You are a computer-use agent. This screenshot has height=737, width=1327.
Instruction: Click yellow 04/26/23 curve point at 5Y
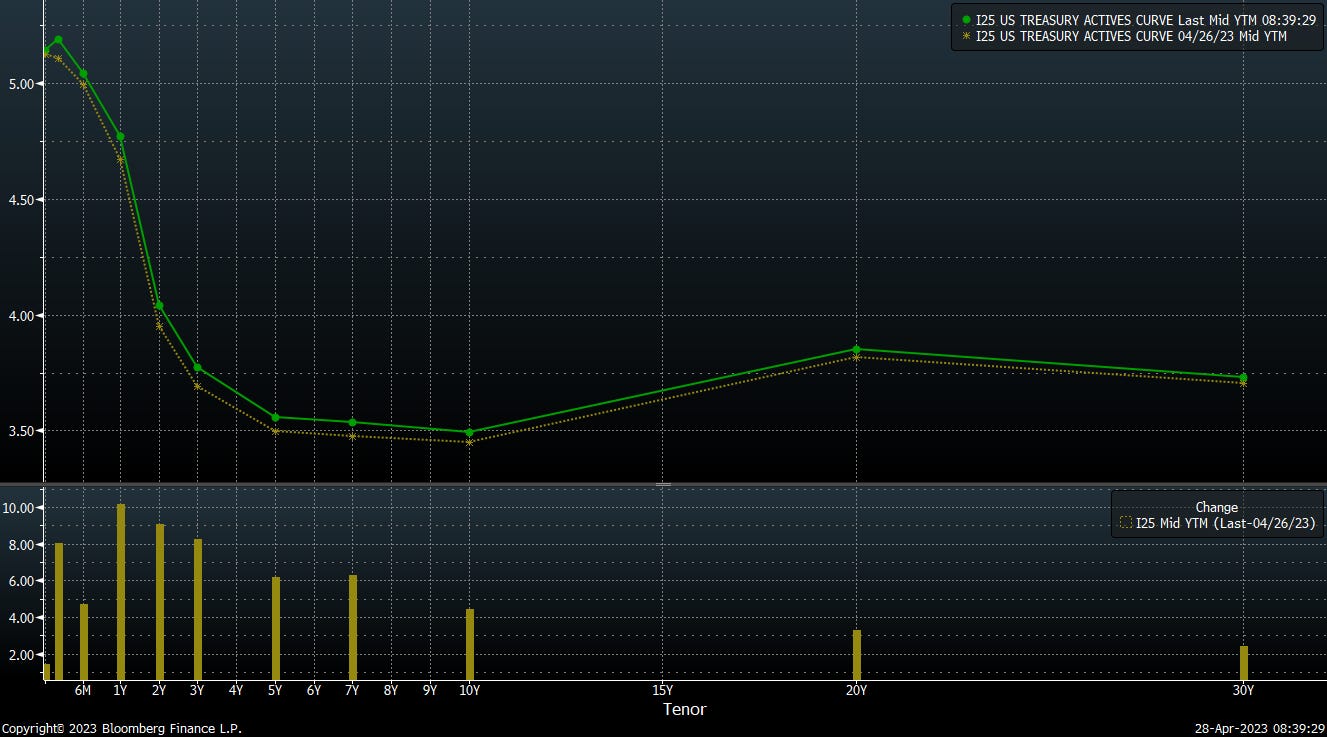275,431
